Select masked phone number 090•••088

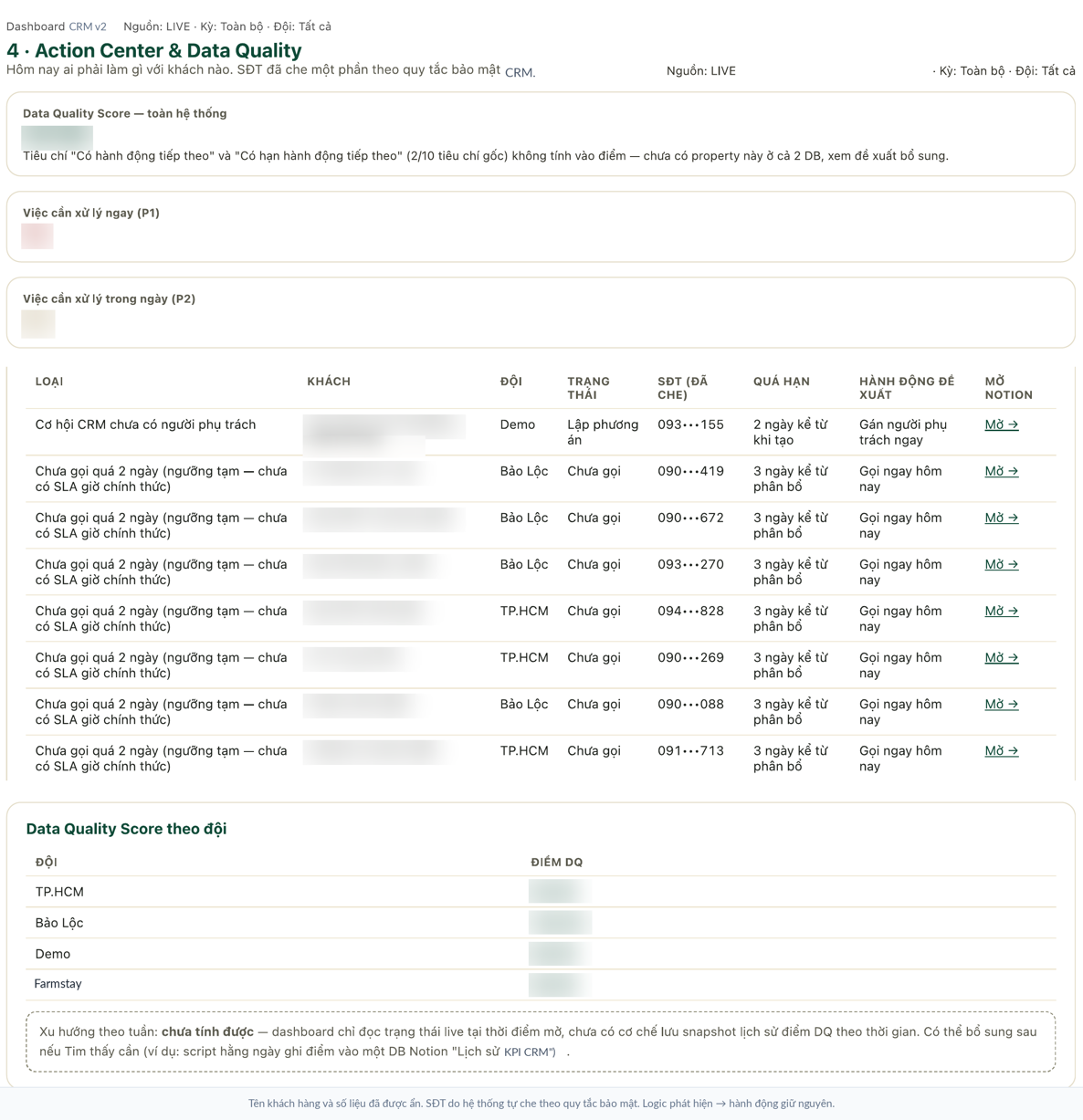pos(690,704)
